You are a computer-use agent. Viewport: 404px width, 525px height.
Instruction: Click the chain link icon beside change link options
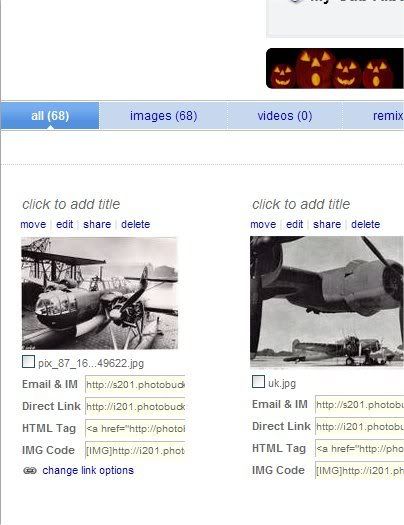pos(30,470)
